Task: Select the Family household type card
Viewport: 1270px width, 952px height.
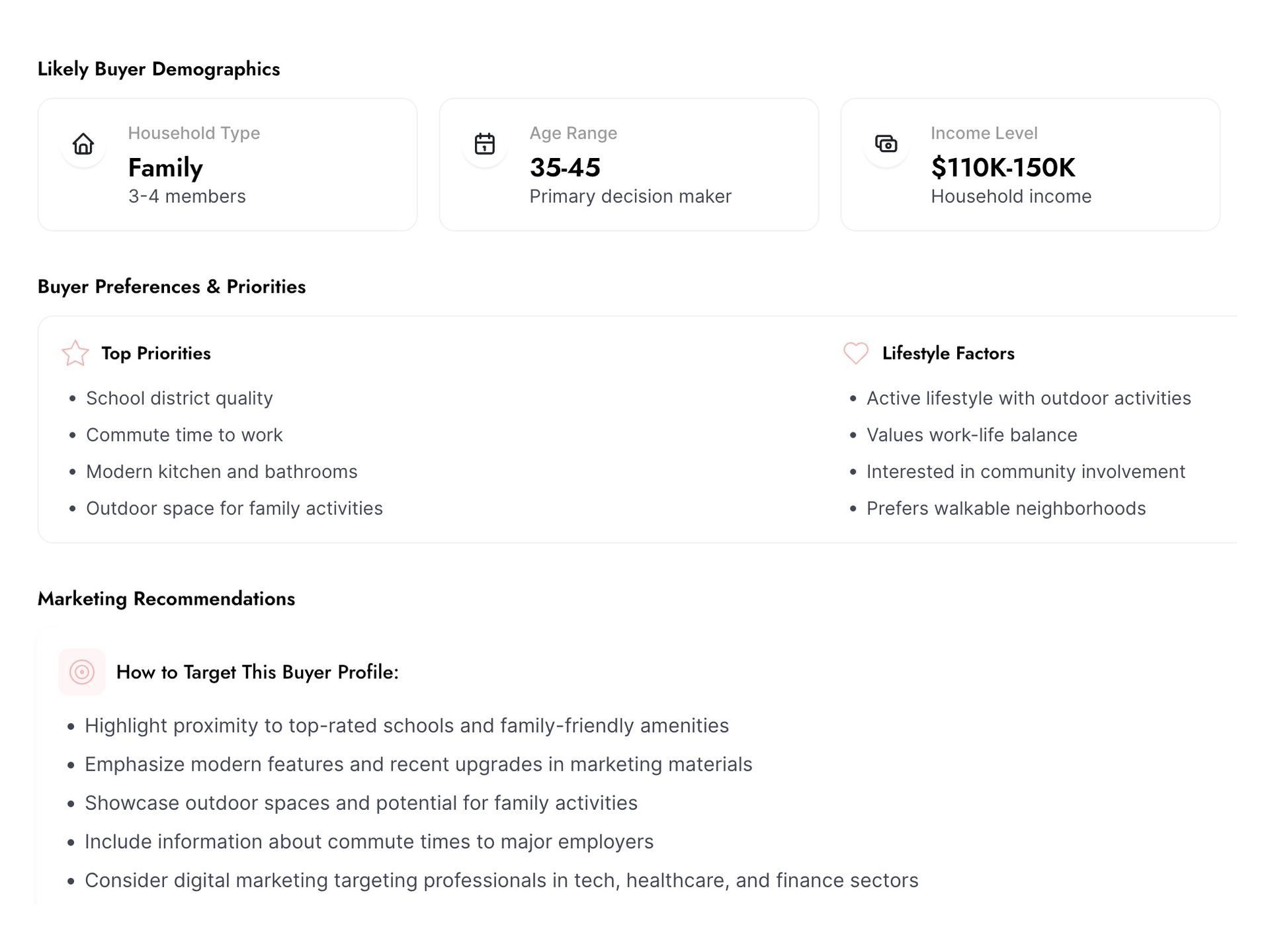Action: (228, 165)
